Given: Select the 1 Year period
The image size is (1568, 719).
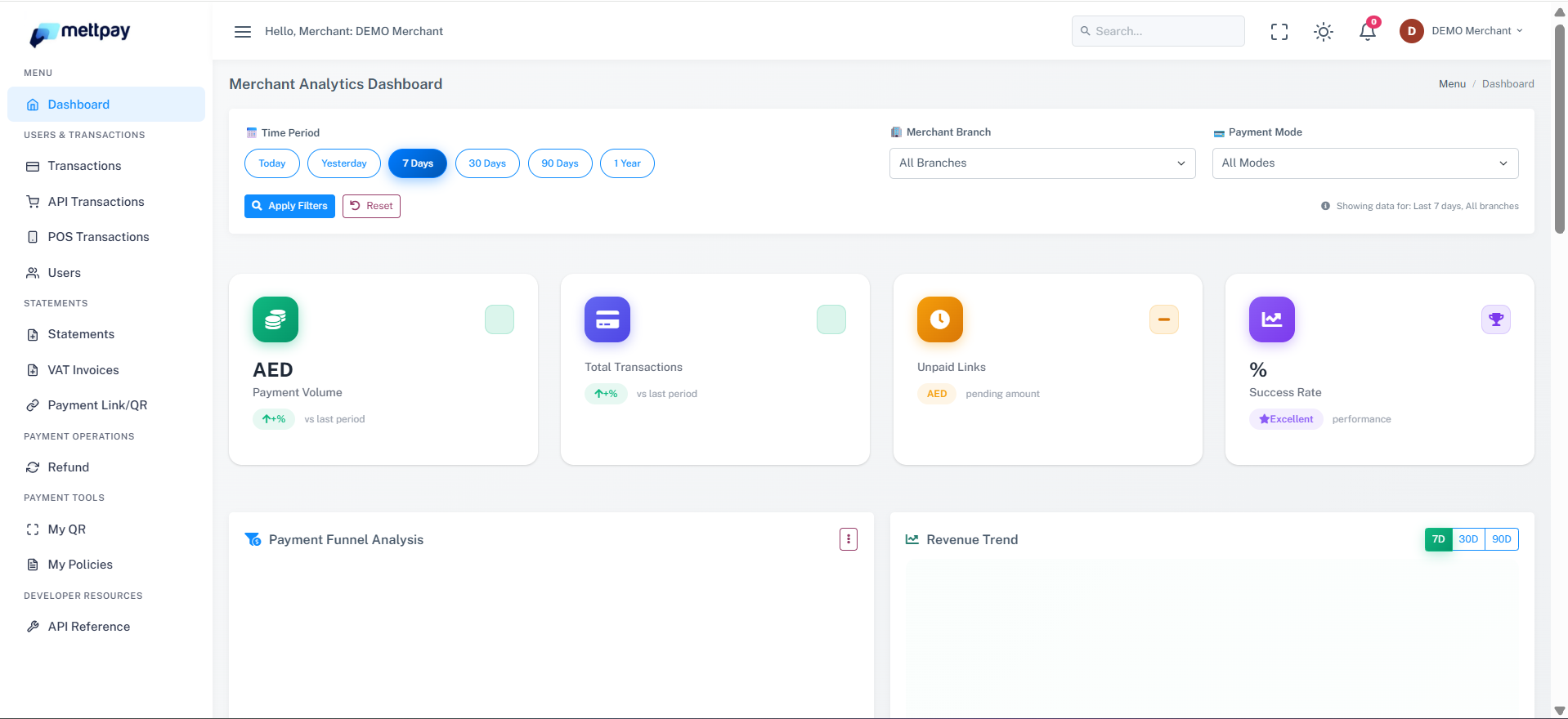Looking at the screenshot, I should (627, 163).
